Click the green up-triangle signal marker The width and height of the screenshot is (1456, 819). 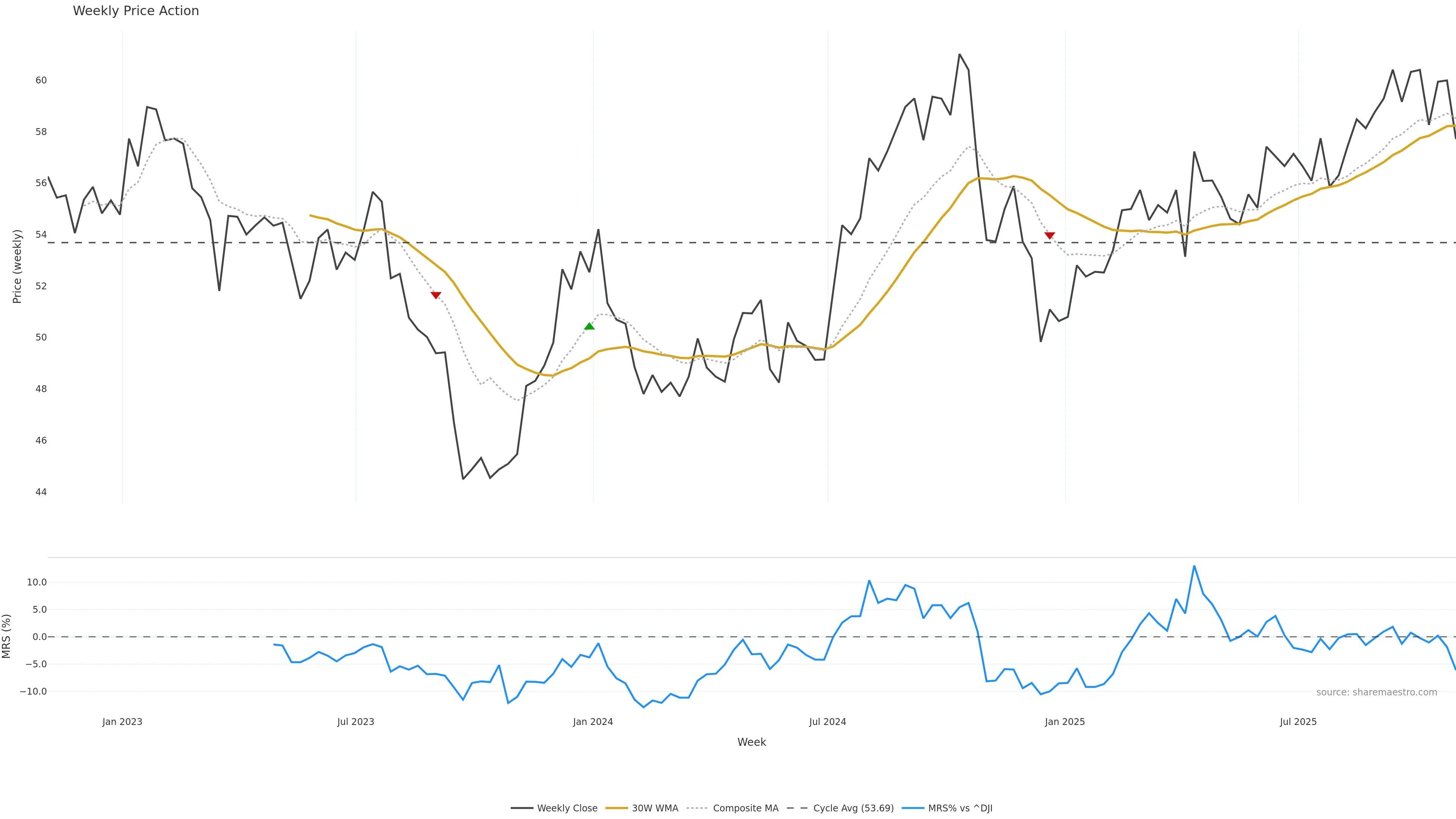point(589,326)
